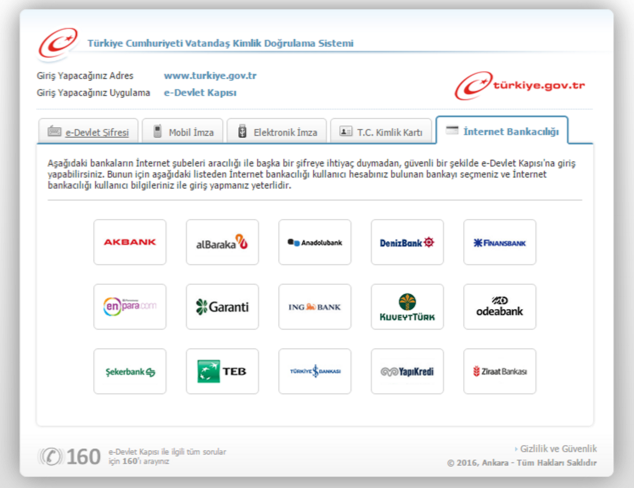This screenshot has width=635, height=488.
Task: Open the www.turkiye.gov.tr address link
Action: tap(210, 76)
